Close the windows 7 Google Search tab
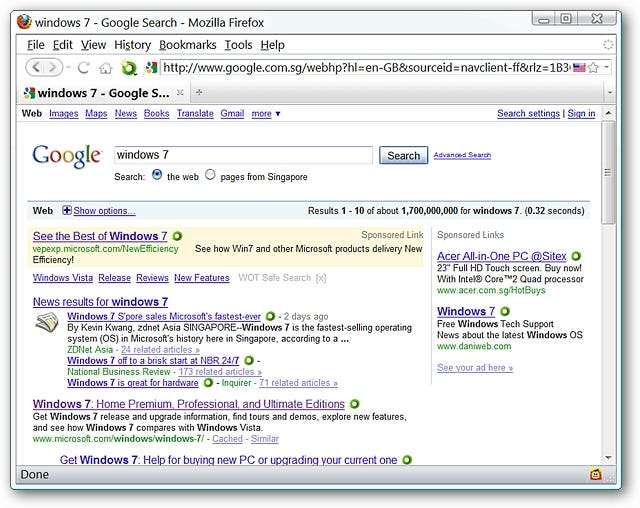This screenshot has height=508, width=640. (x=180, y=93)
